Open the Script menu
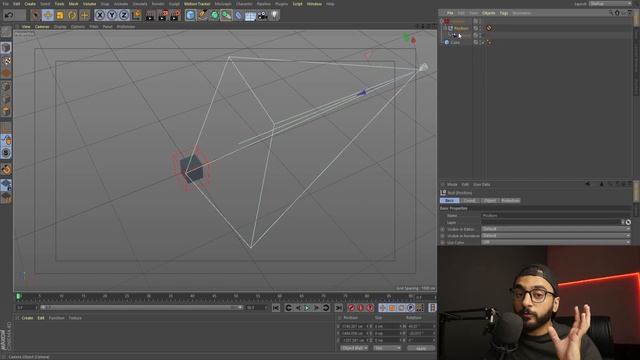This screenshot has width=640, height=360. (298, 4)
